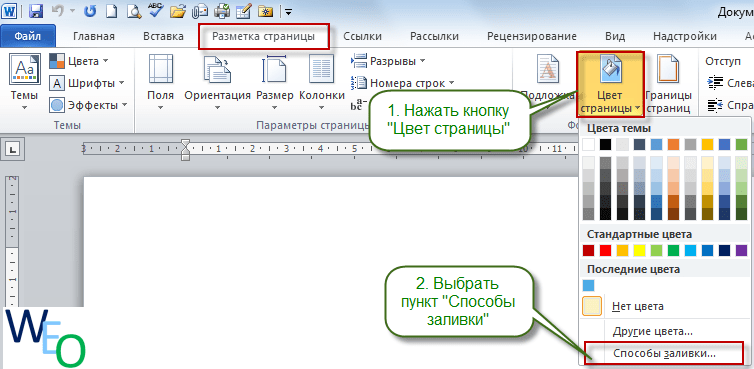754x369 pixels.
Task: Switch to the Ссылки tab
Action: click(363, 36)
